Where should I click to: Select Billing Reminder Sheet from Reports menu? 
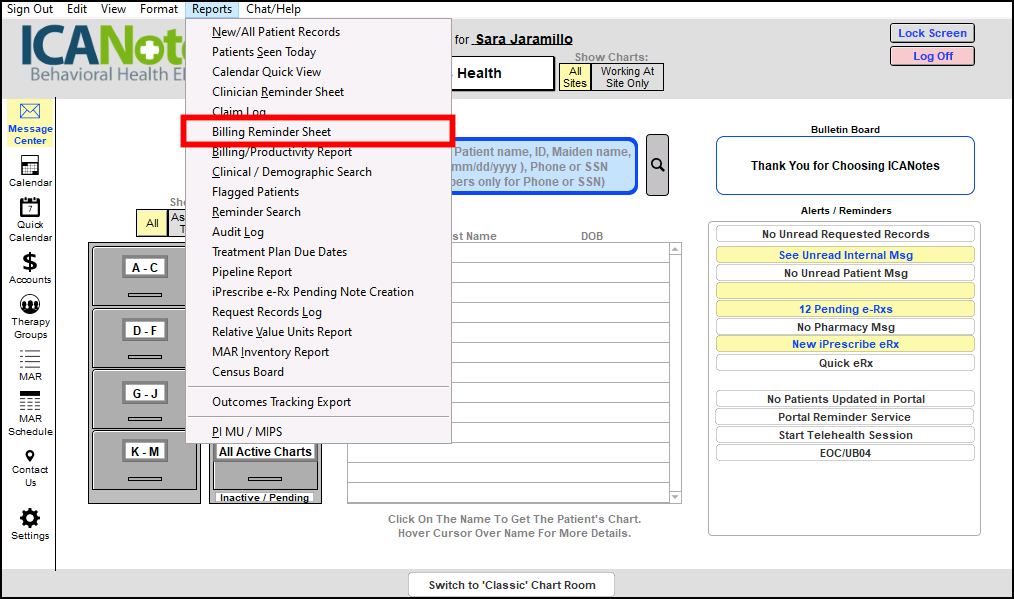click(x=271, y=132)
